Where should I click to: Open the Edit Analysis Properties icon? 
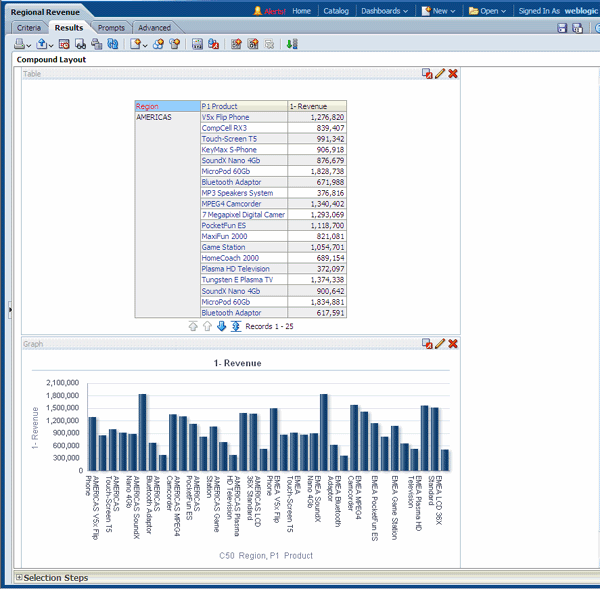197,44
